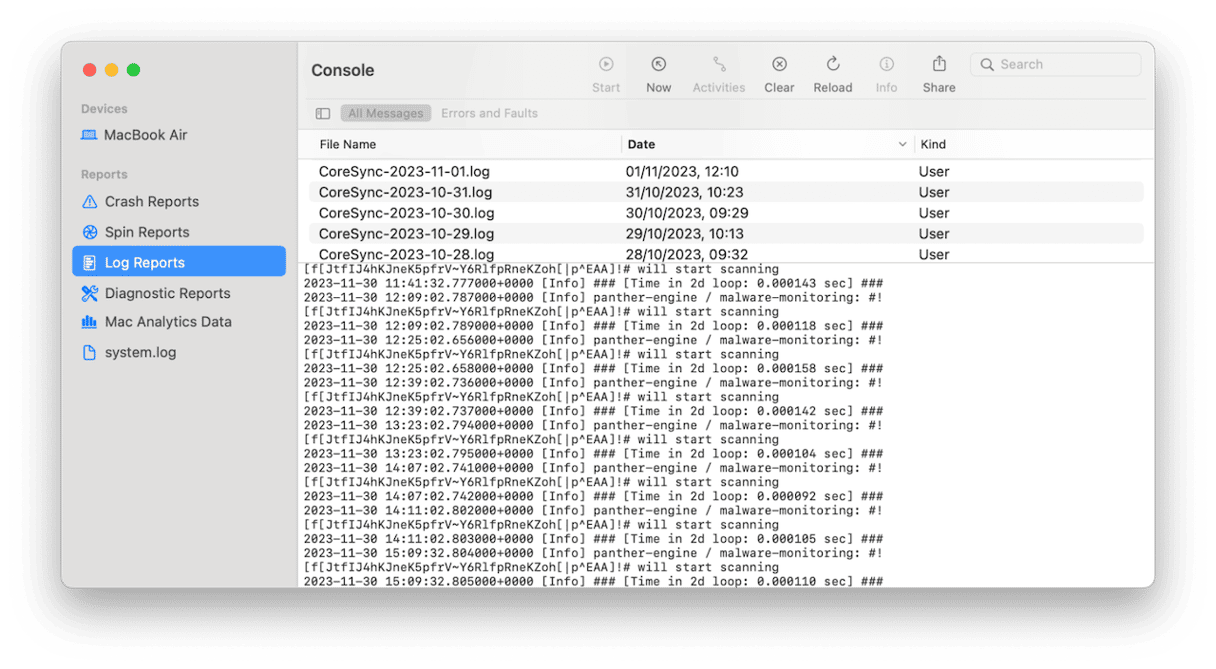The height and width of the screenshot is (669, 1216).
Task: Open the Info toolbar icon
Action: tap(886, 64)
